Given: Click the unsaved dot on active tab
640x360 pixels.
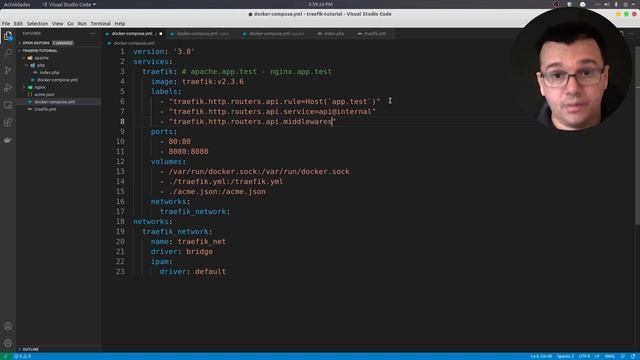Looking at the screenshot, I should click(x=161, y=33).
